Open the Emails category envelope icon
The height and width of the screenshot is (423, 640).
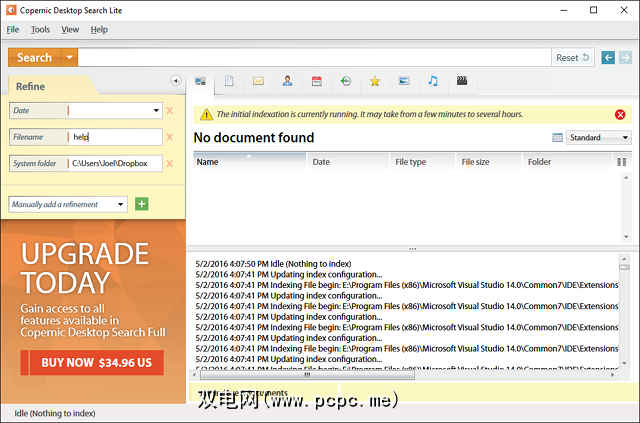[x=258, y=81]
